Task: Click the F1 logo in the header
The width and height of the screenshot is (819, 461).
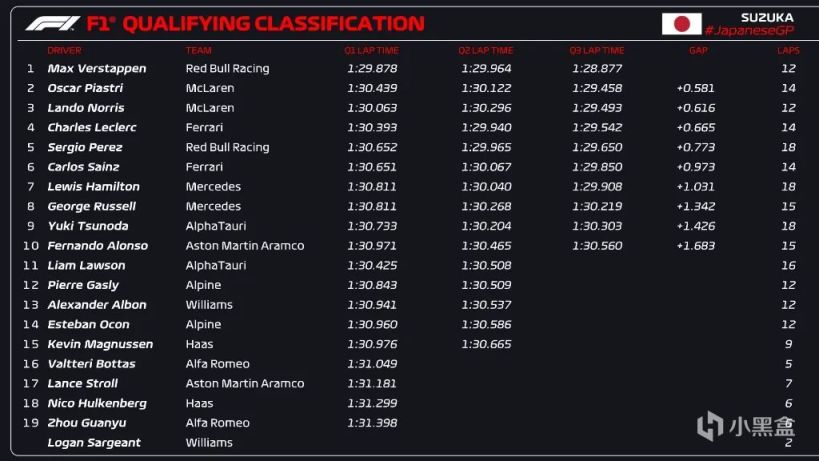Action: pos(52,23)
